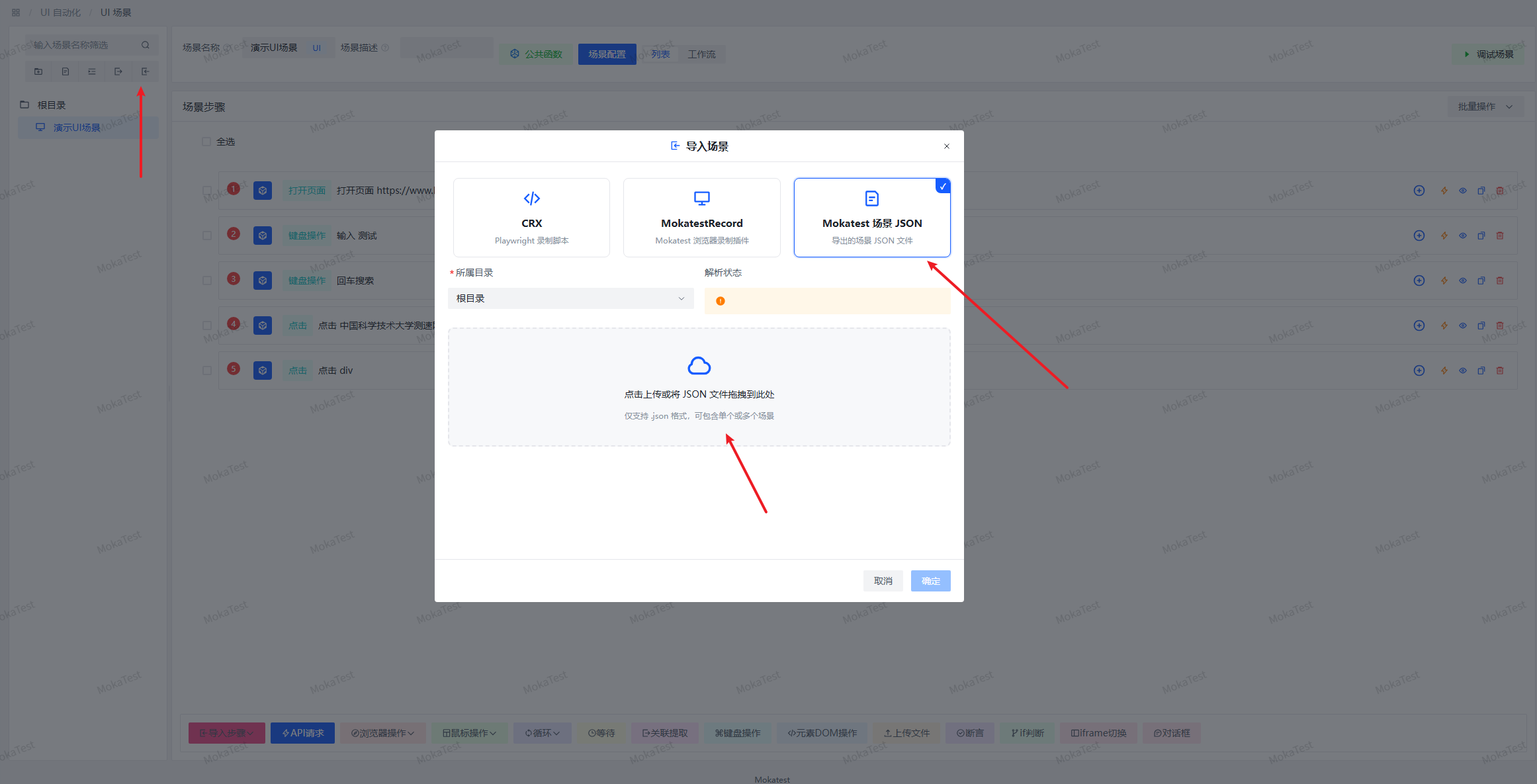The width and height of the screenshot is (1537, 784).
Task: Copy step 4 using its copy icon
Action: coord(1481,326)
